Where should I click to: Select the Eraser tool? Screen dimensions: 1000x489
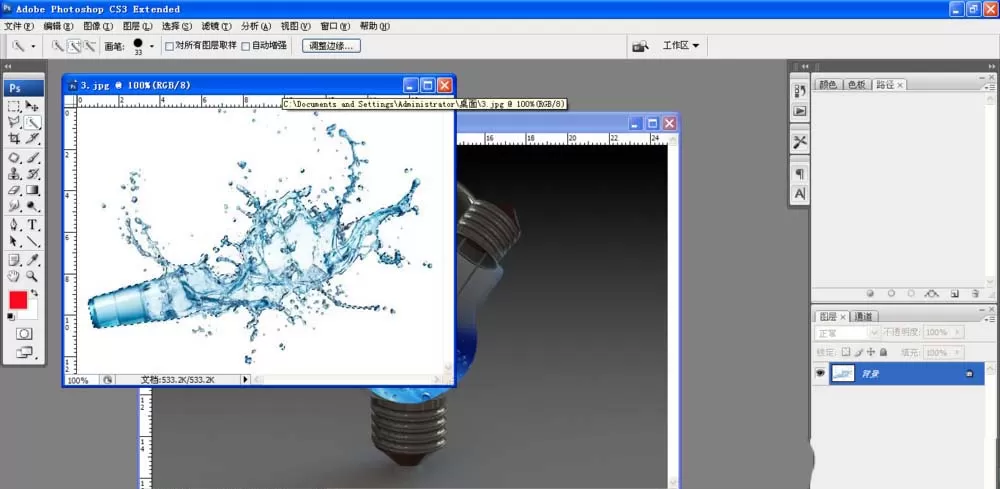15,190
